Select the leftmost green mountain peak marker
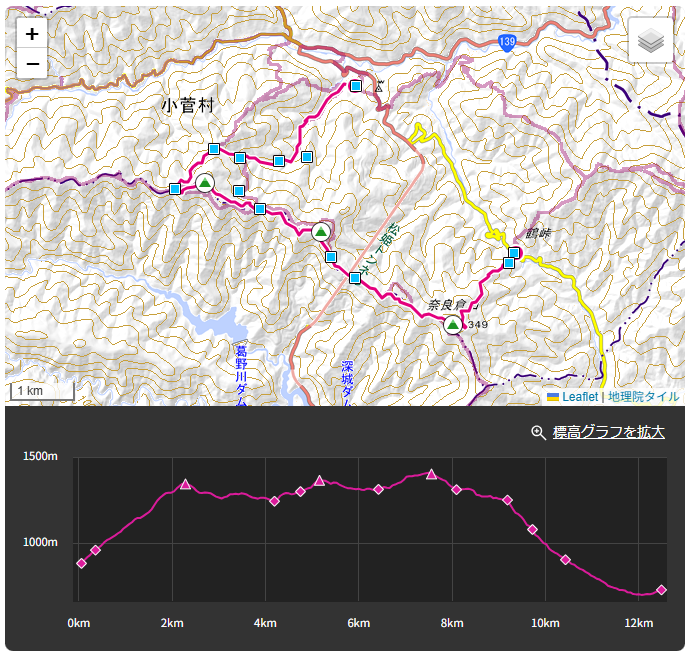Viewport: 689px width, 655px height. tap(205, 182)
